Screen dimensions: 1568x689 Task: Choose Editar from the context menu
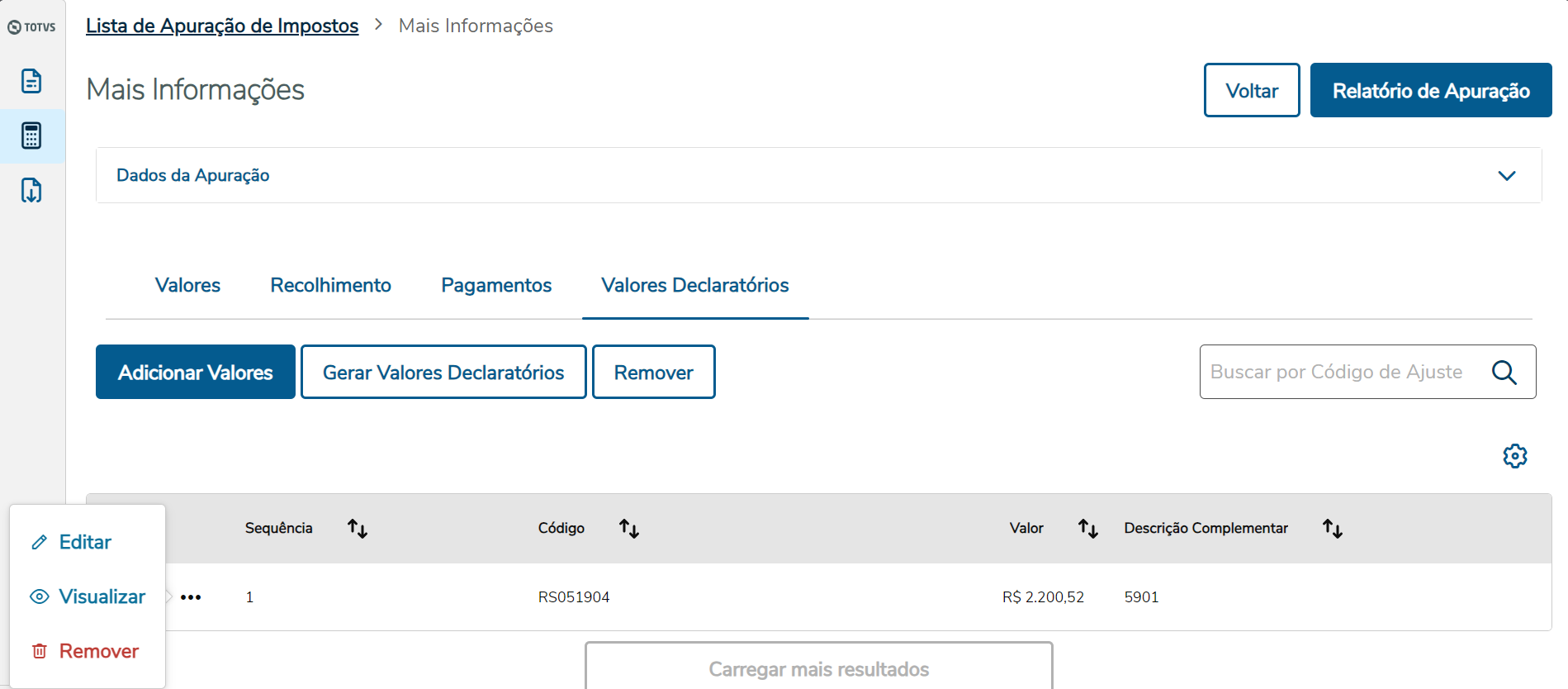(85, 542)
